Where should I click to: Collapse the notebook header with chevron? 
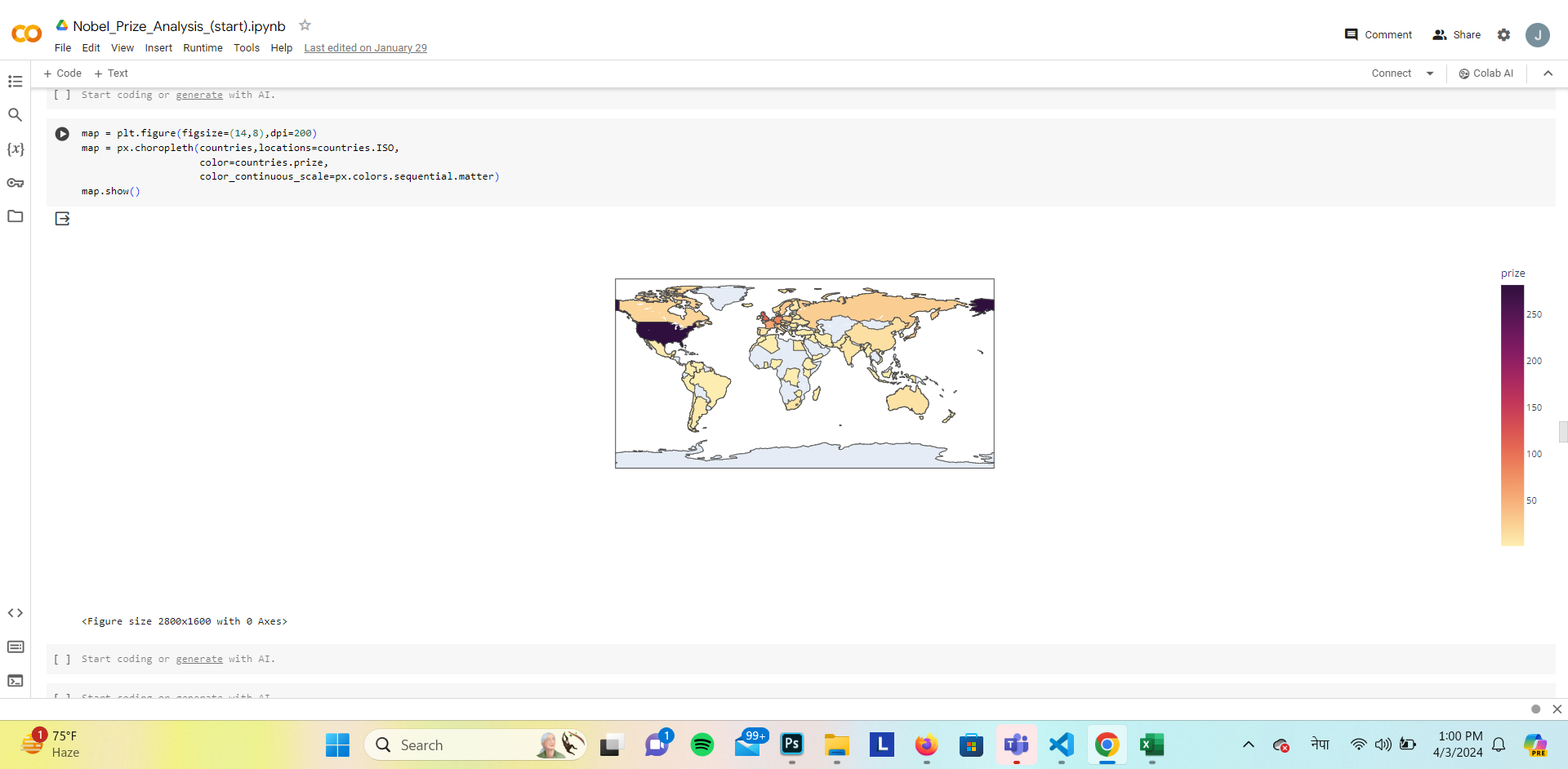(x=1548, y=73)
